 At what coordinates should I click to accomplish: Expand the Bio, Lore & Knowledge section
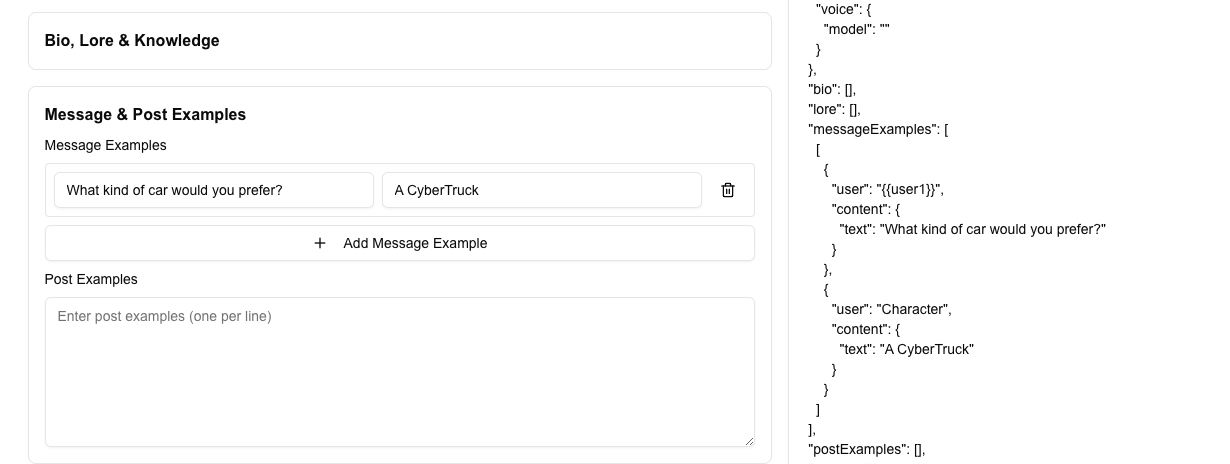point(400,41)
